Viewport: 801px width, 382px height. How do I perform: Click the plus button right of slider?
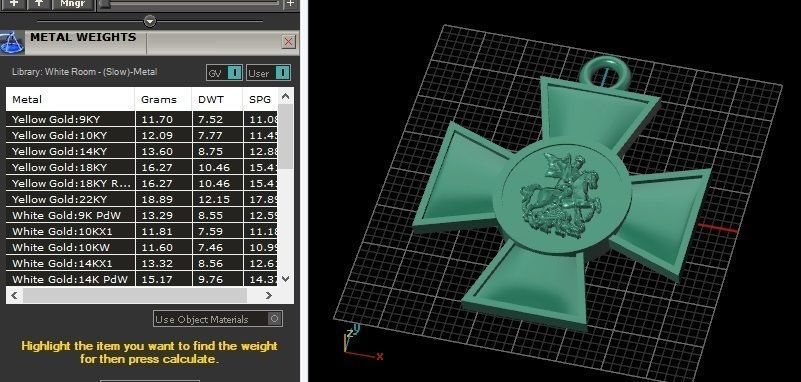pyautogui.click(x=290, y=4)
